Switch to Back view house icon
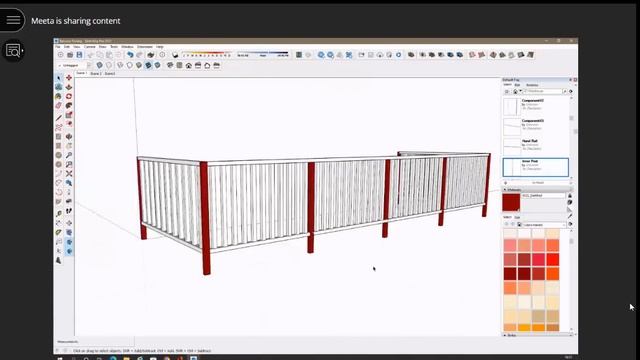640x360 pixels. [207, 65]
